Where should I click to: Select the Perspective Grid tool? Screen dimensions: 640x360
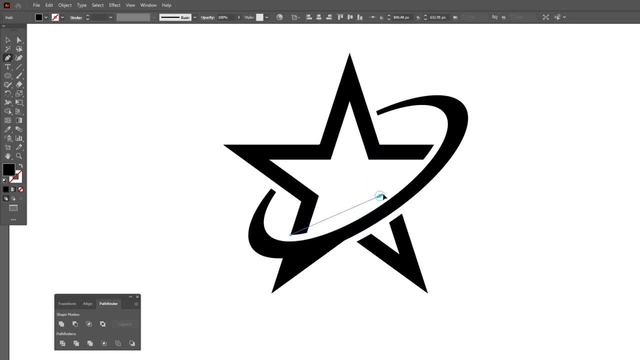coord(19,111)
